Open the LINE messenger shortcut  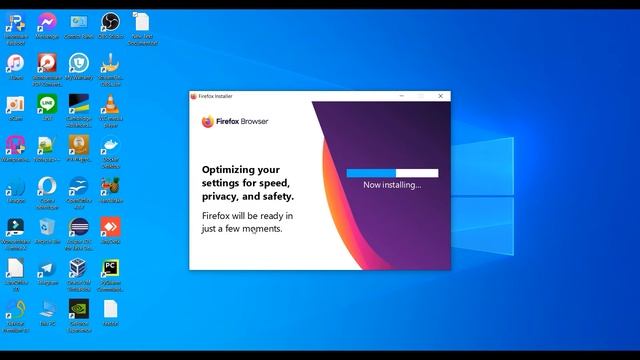coord(47,108)
